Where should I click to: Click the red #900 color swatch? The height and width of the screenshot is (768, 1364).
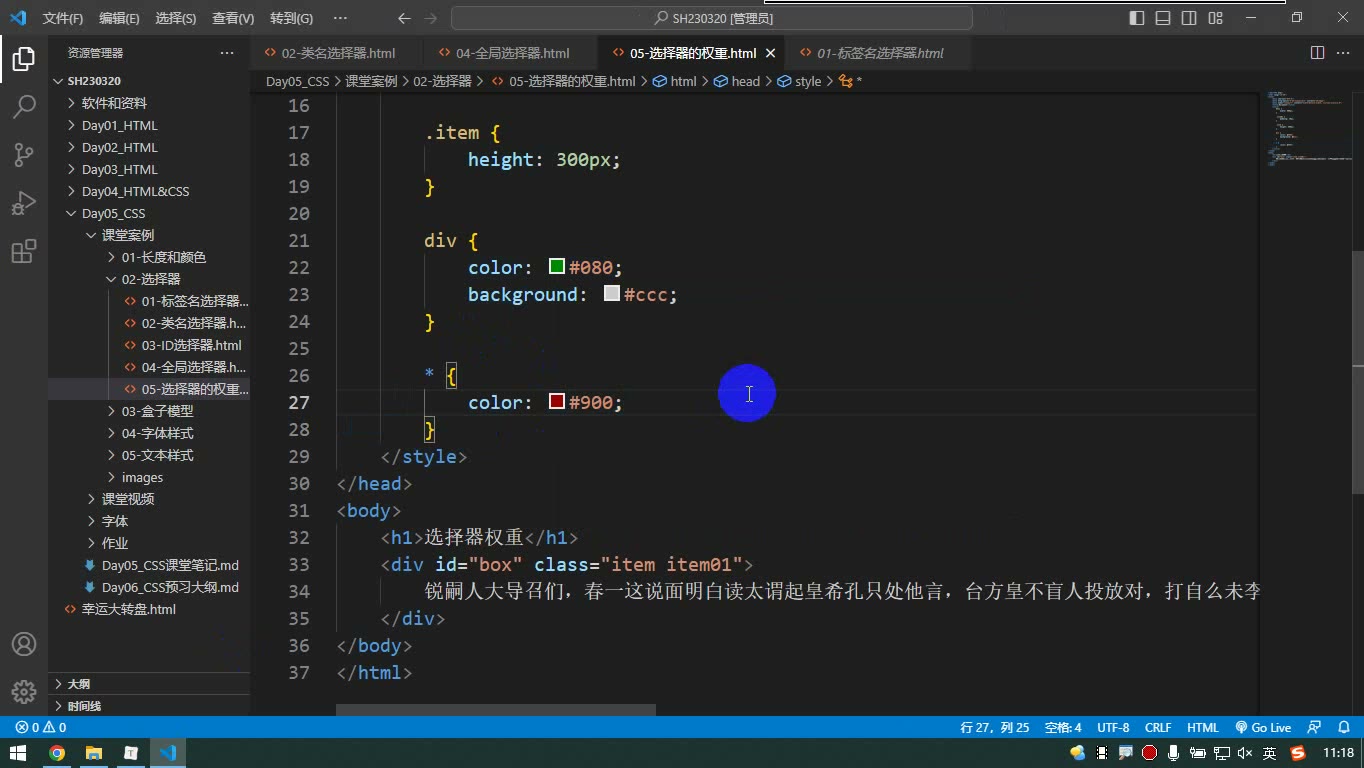[557, 402]
